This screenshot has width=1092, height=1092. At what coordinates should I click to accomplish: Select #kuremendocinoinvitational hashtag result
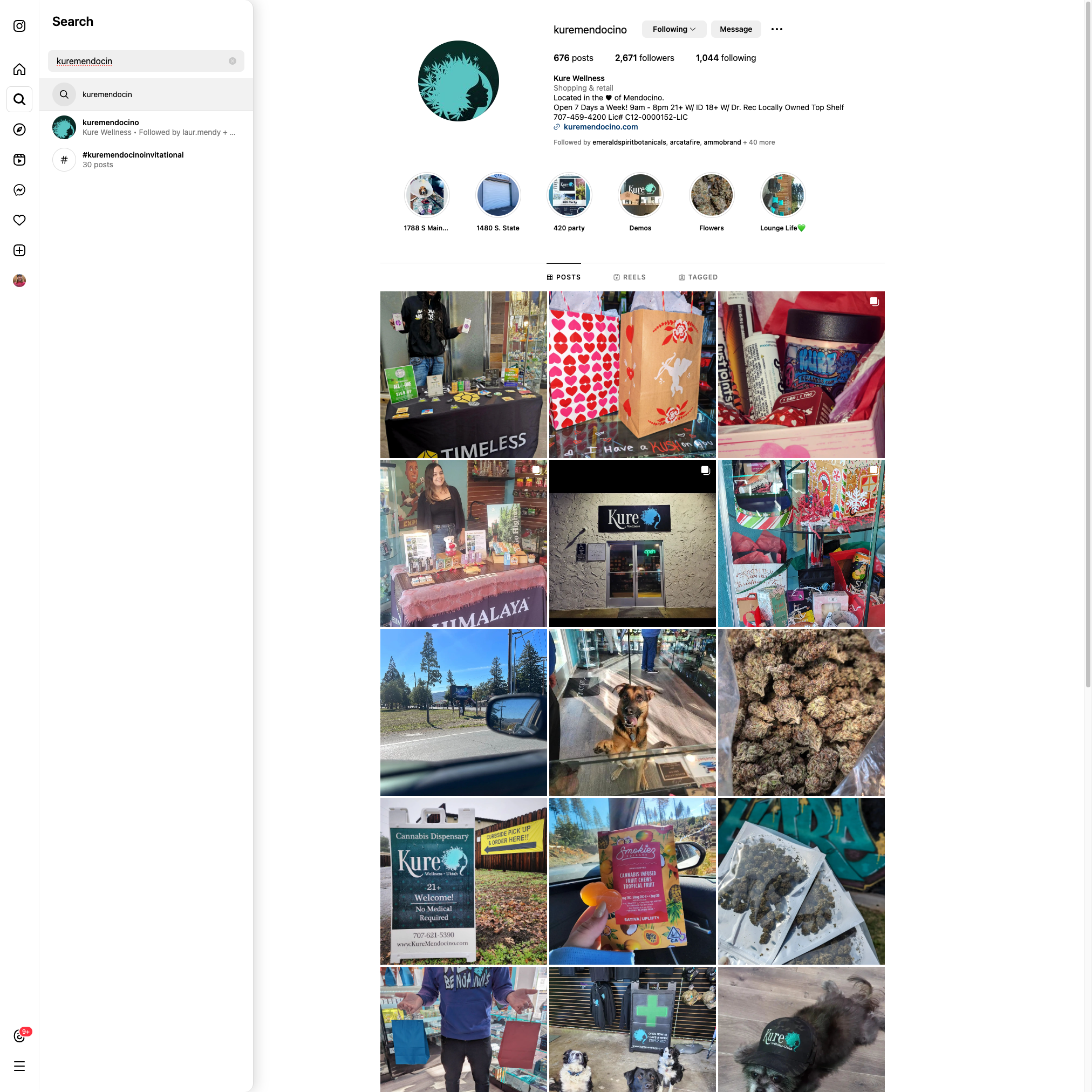(133, 159)
